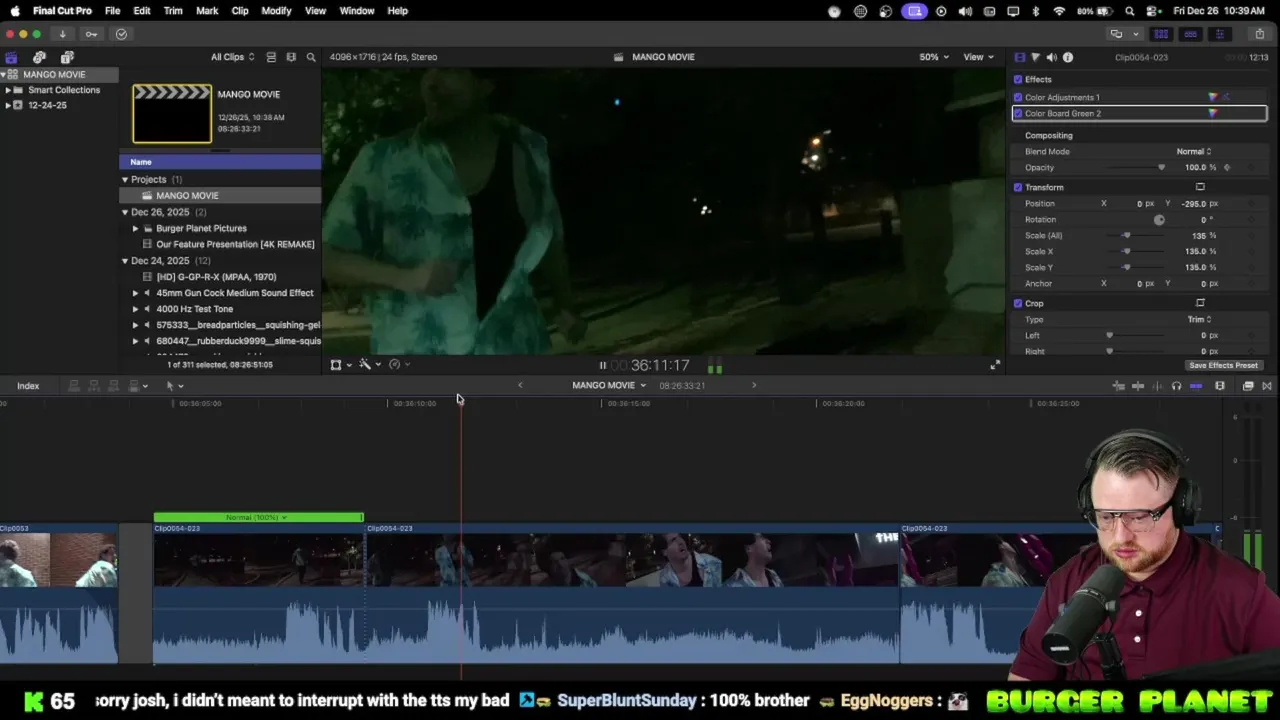
Task: Go back in timeline history arrow
Action: [x=520, y=385]
